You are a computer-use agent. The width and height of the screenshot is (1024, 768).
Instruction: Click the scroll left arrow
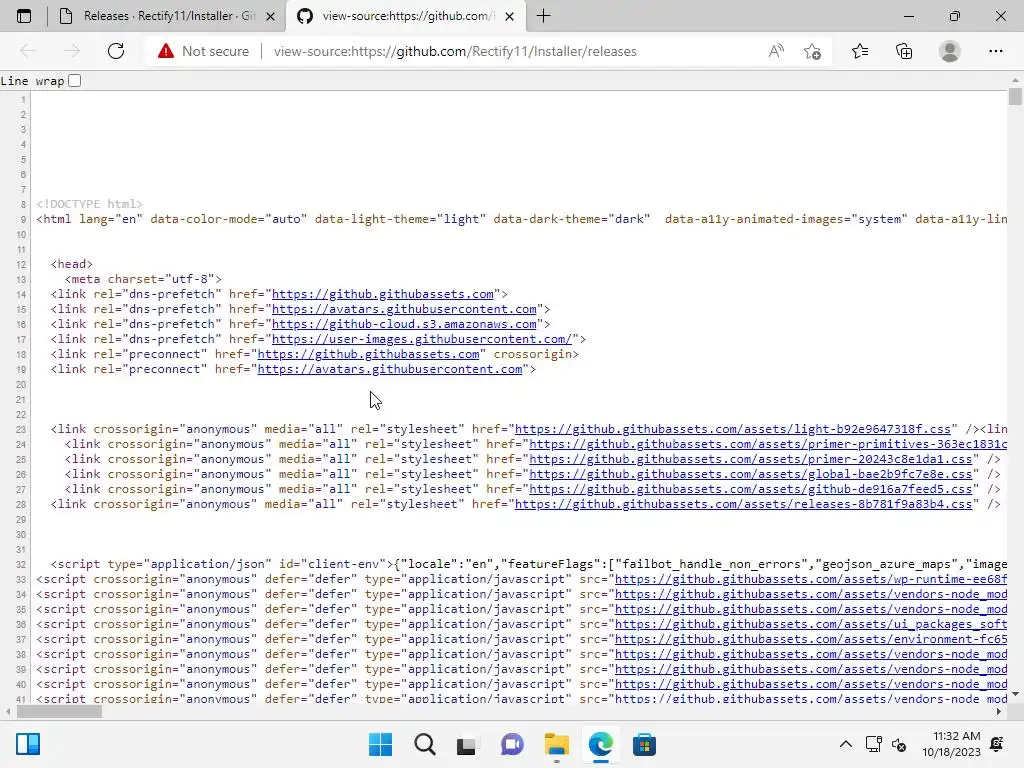[7, 712]
